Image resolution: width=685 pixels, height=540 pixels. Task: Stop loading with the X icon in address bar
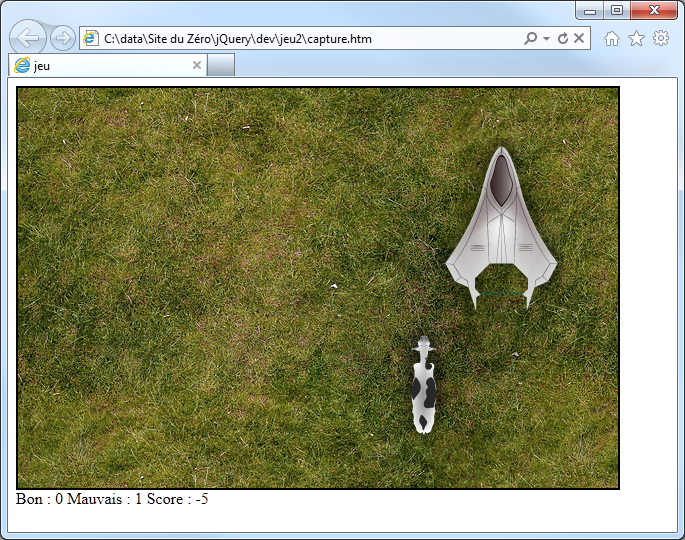pyautogui.click(x=580, y=39)
